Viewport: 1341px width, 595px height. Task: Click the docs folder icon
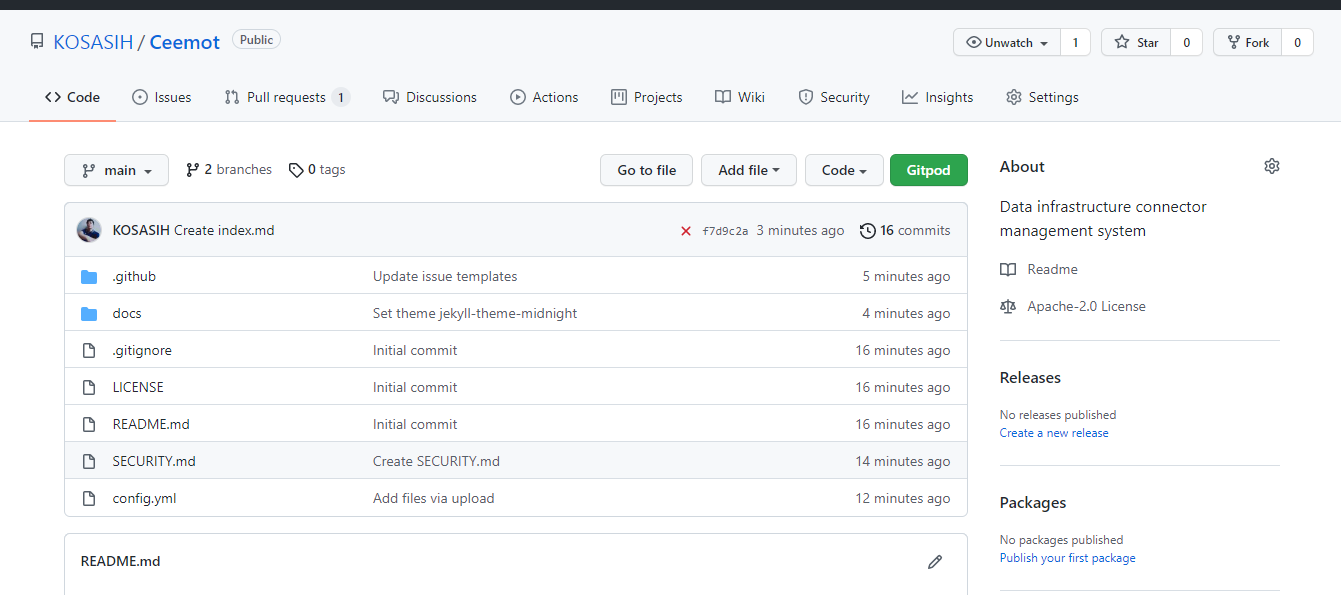[89, 313]
